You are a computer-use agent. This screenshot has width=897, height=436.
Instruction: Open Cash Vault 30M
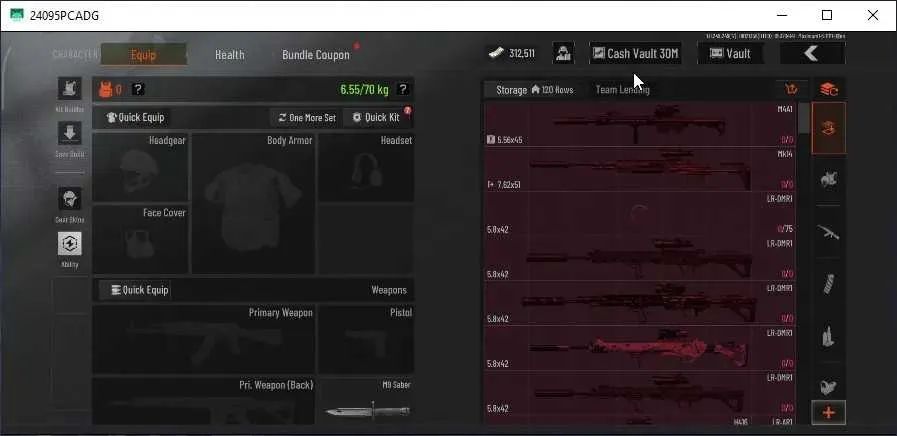[636, 53]
